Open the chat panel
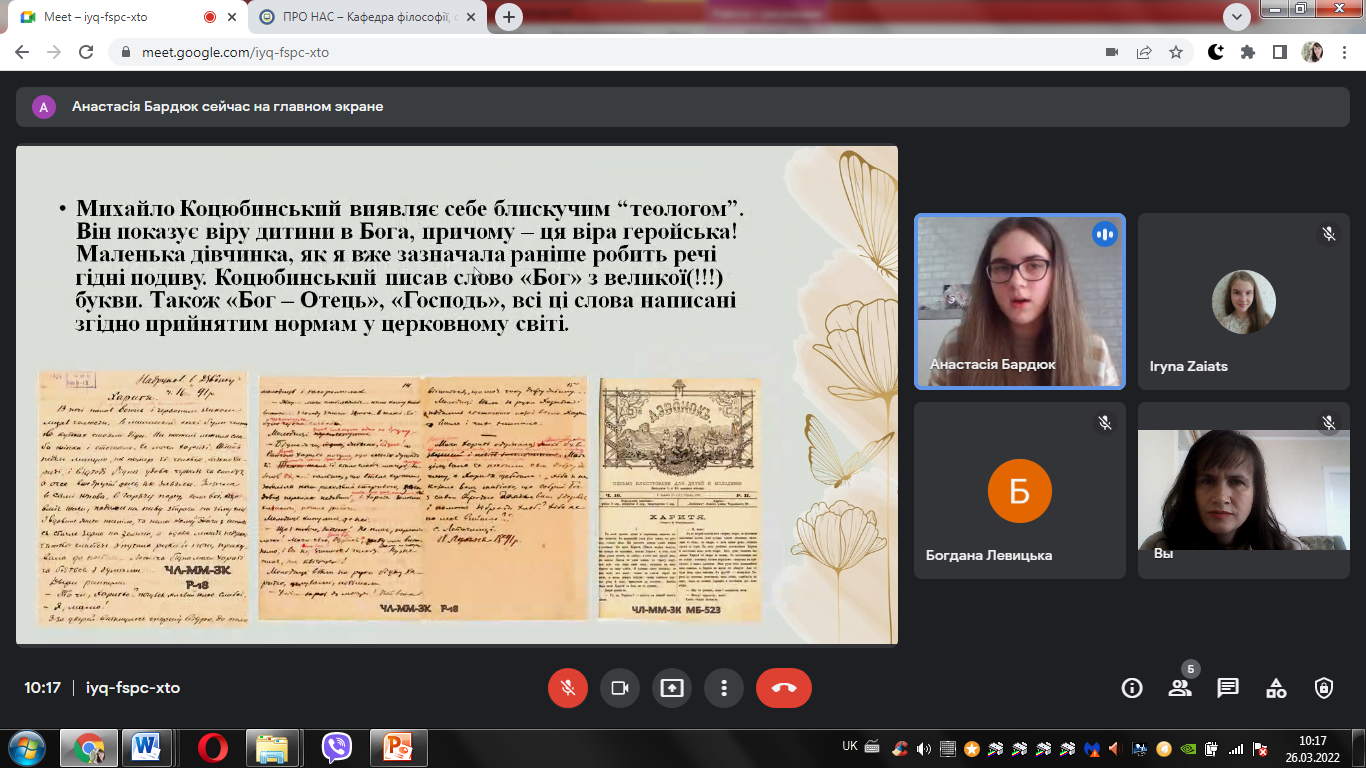Image resolution: width=1366 pixels, height=768 pixels. point(1228,688)
